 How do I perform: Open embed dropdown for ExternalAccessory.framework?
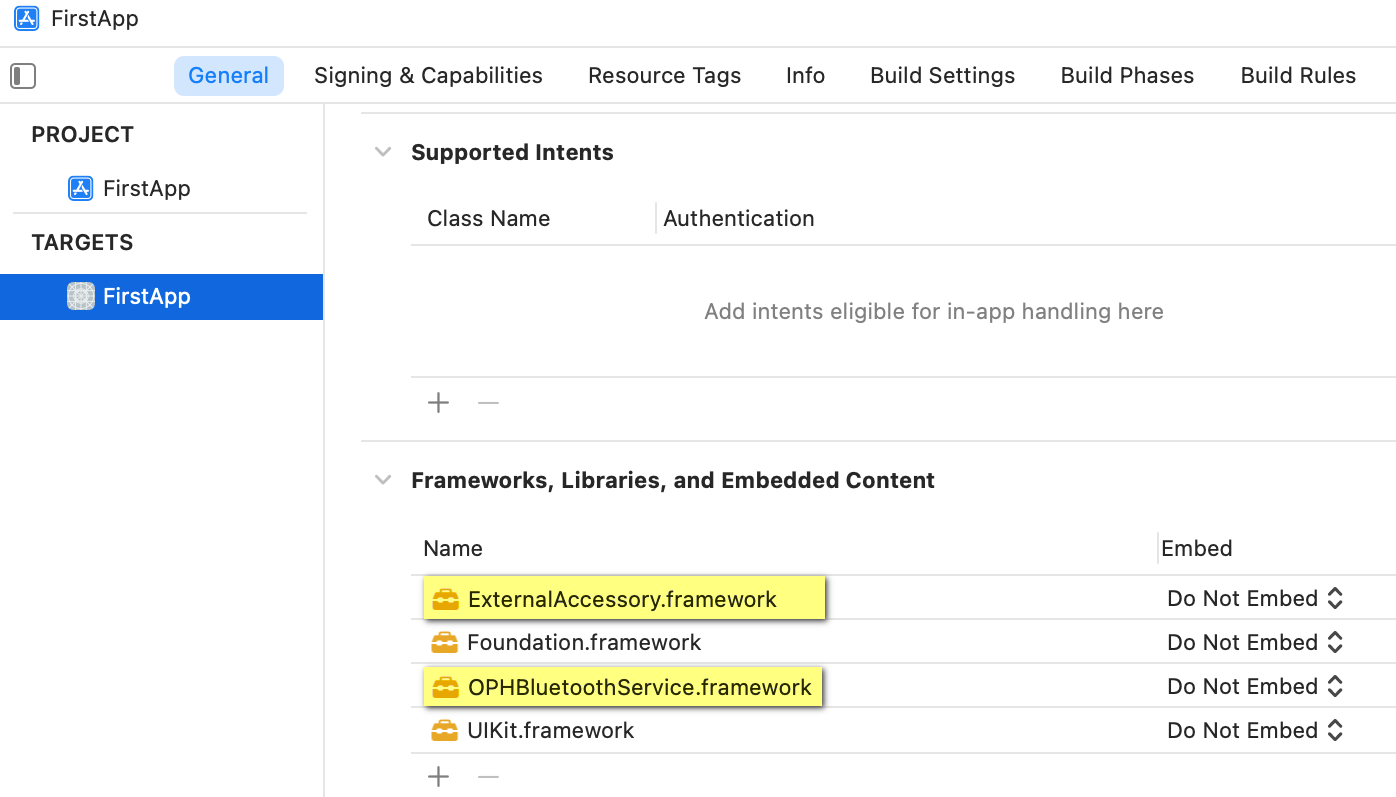pyautogui.click(x=1255, y=599)
